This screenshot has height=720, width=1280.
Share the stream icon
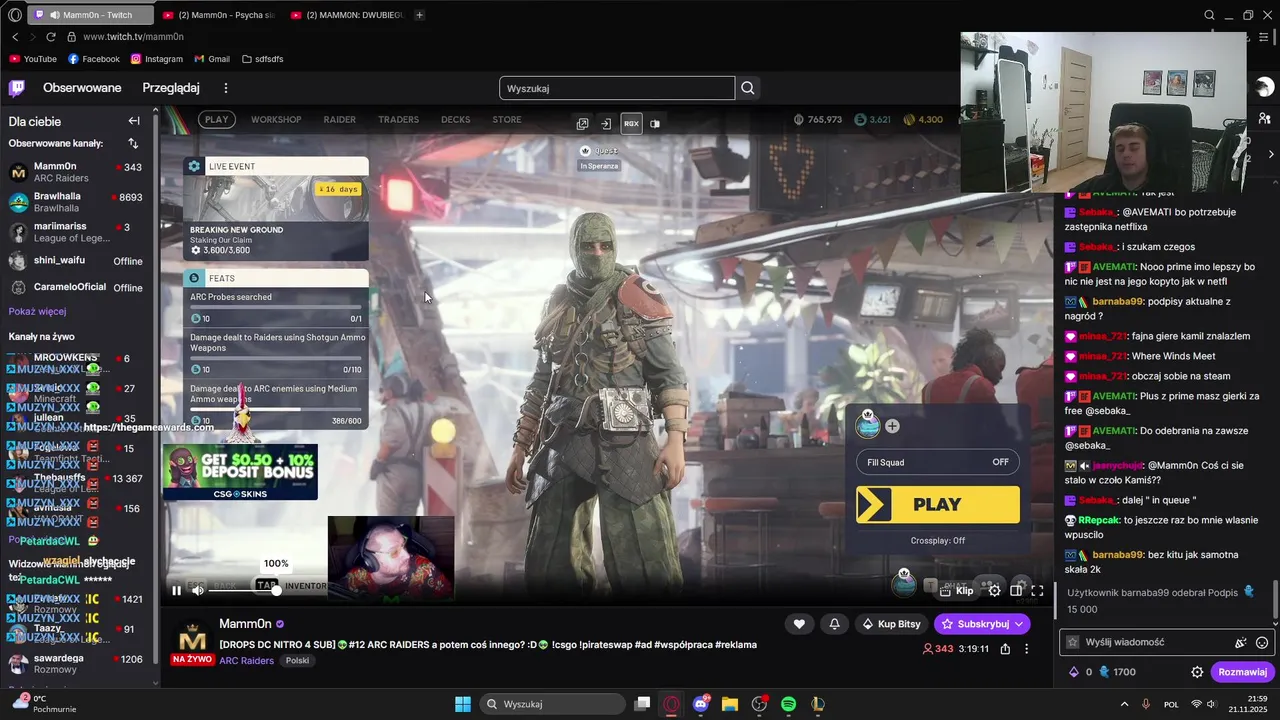pyautogui.click(x=1005, y=649)
